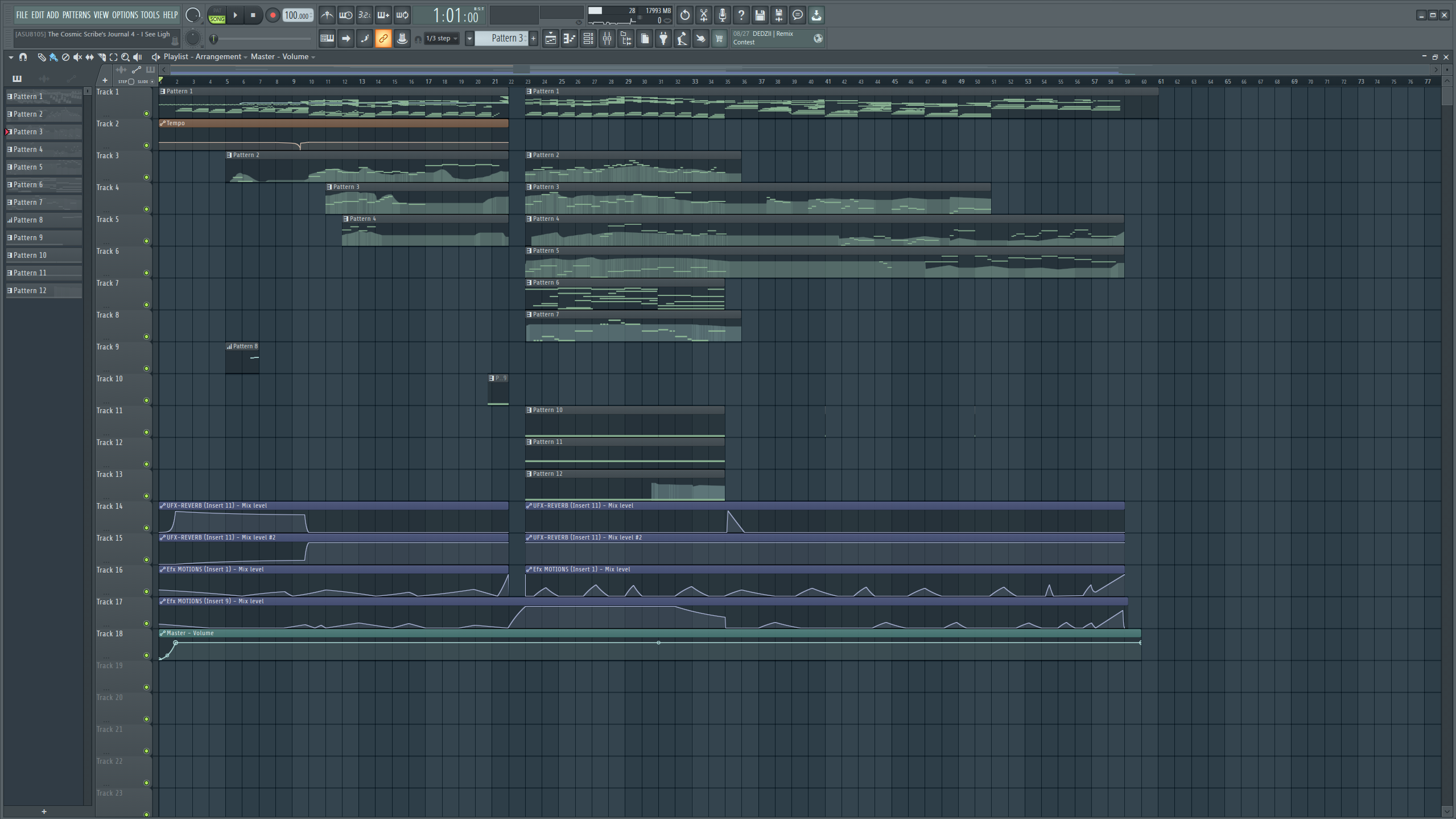Click the Metronome icon
The image size is (1456, 819).
[327, 15]
